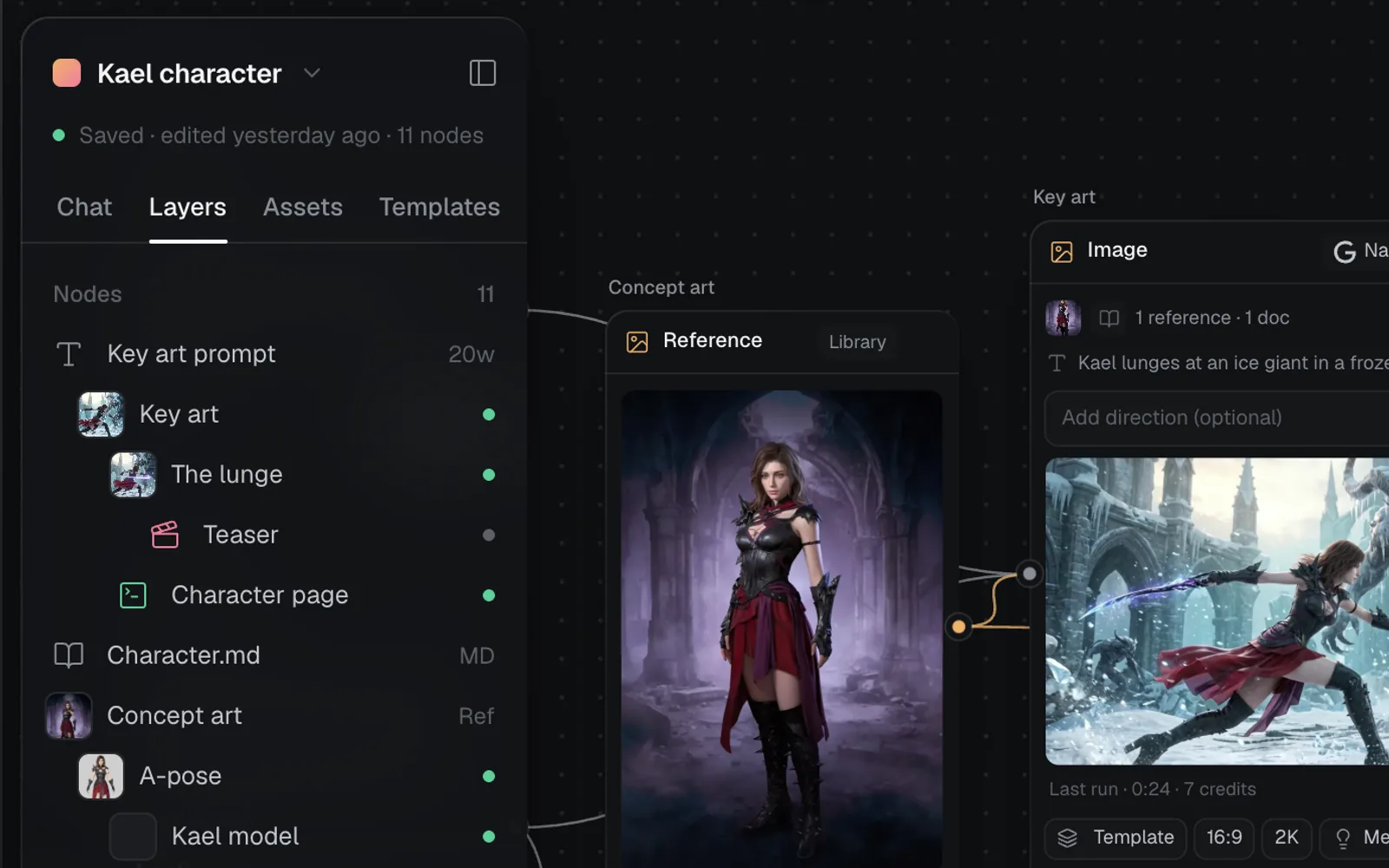Click The lunge layer thumbnail
1389x868 pixels.
click(133, 475)
